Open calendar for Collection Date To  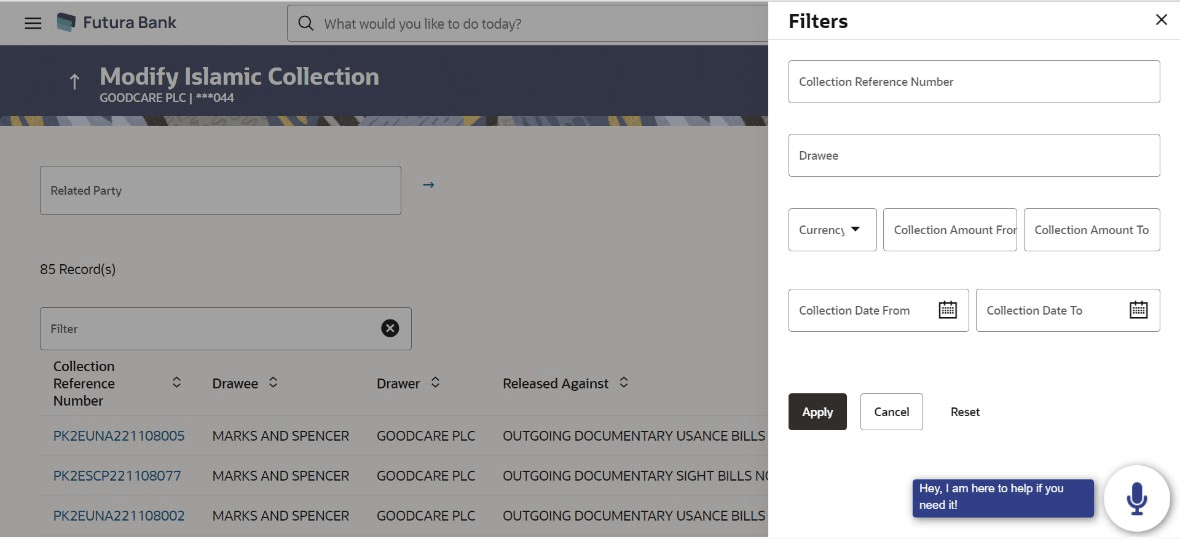1139,309
